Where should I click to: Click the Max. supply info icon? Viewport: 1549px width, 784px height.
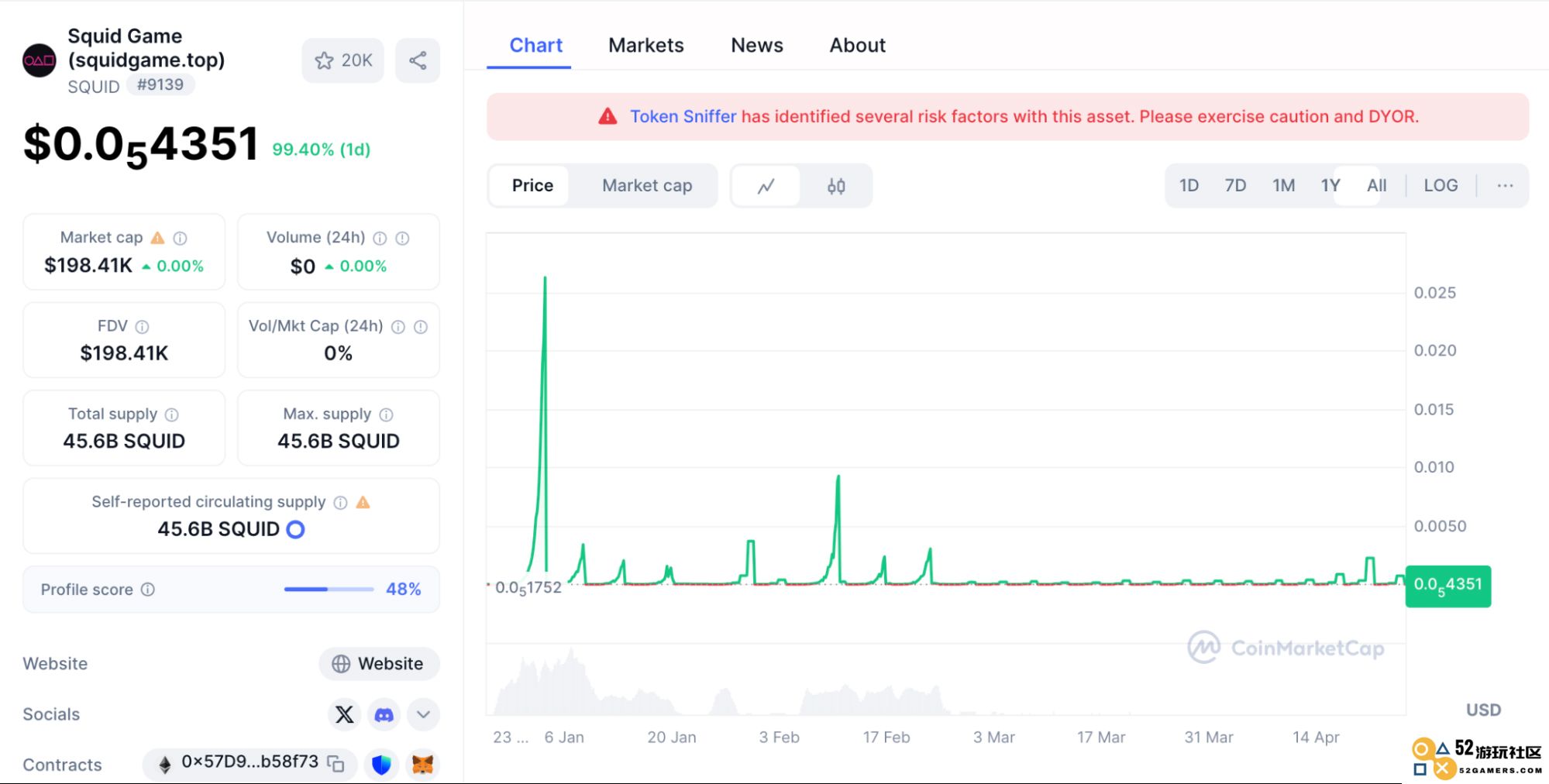386,414
